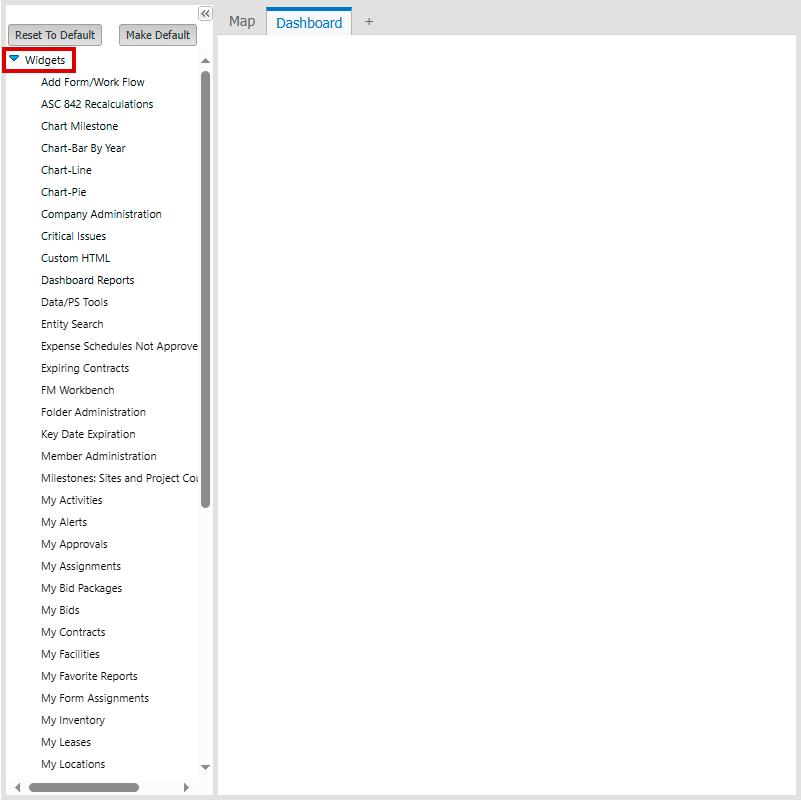Click vertical scrollbar up arrow
This screenshot has width=801, height=801.
click(x=205, y=61)
